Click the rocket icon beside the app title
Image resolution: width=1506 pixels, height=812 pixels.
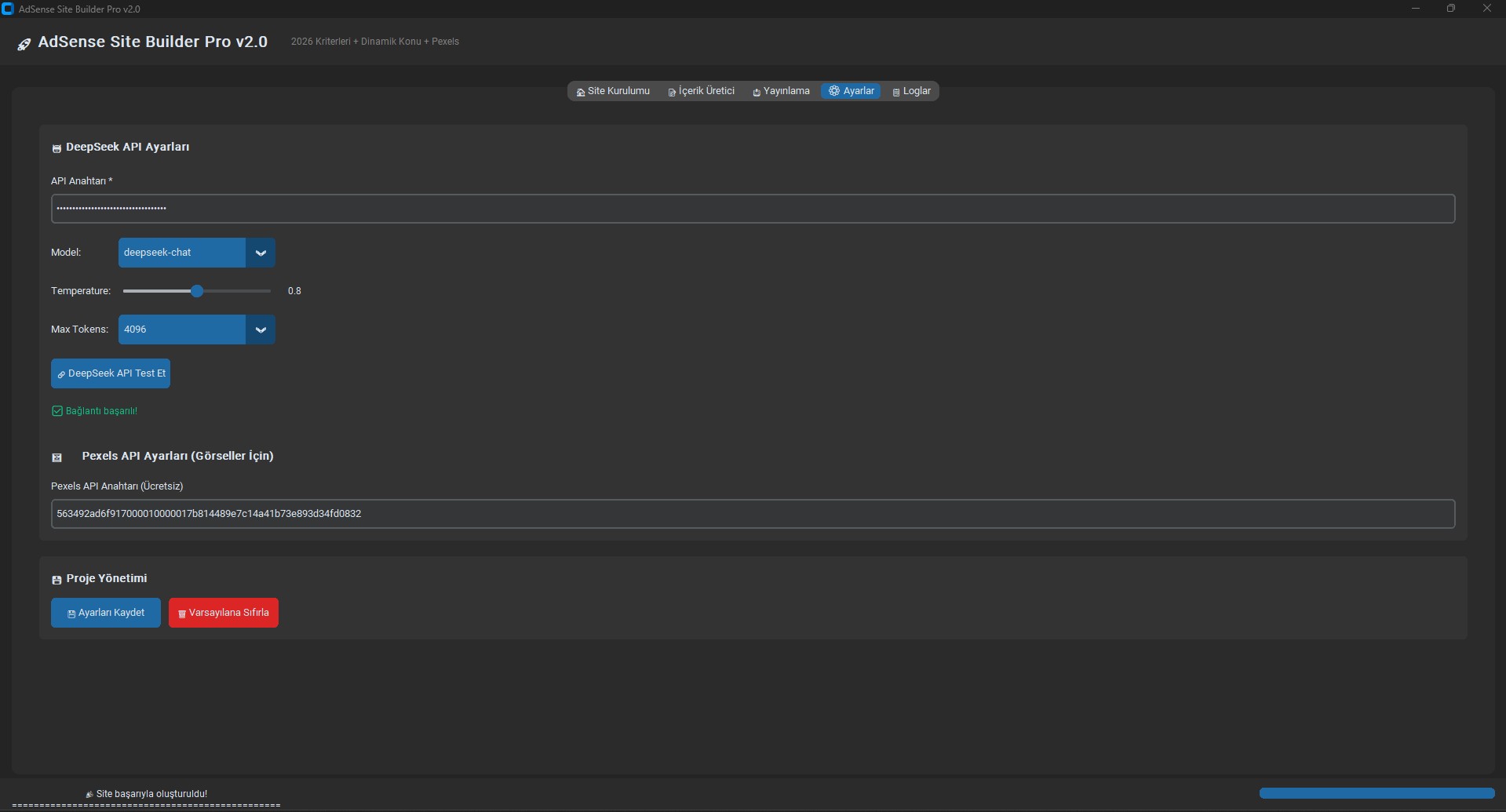tap(24, 44)
